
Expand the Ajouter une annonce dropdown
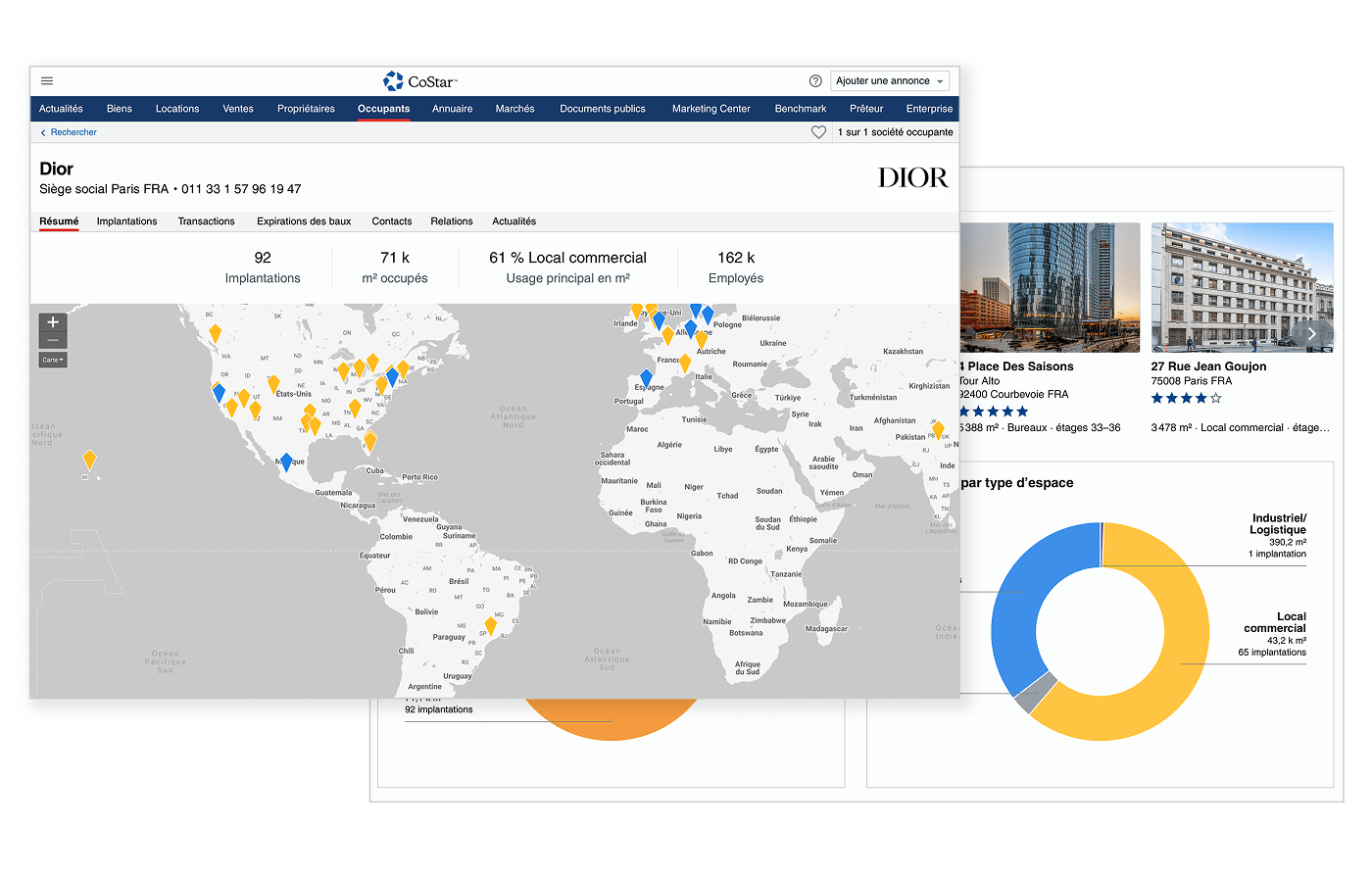[890, 81]
